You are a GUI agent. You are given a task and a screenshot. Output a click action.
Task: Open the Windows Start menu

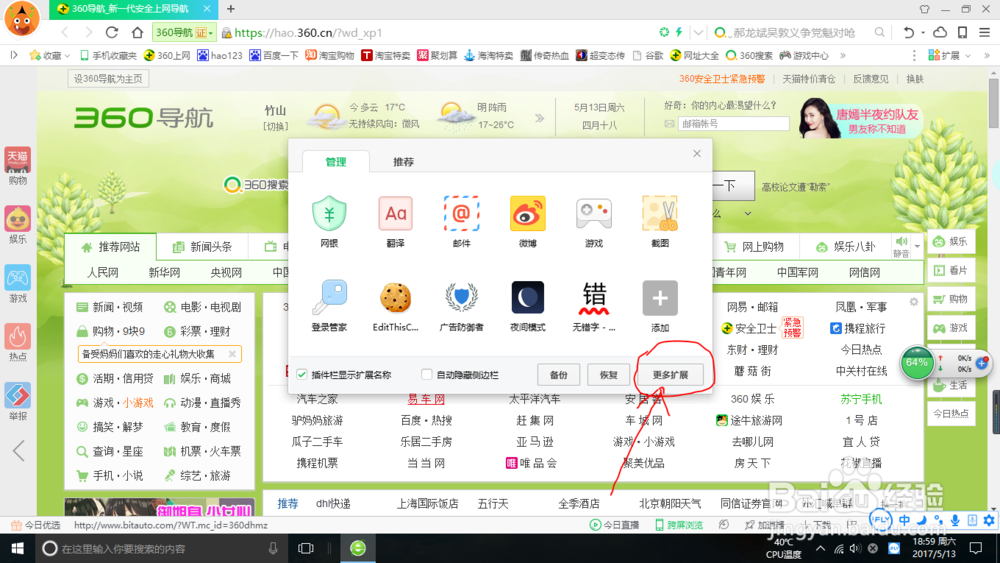[x=17, y=548]
